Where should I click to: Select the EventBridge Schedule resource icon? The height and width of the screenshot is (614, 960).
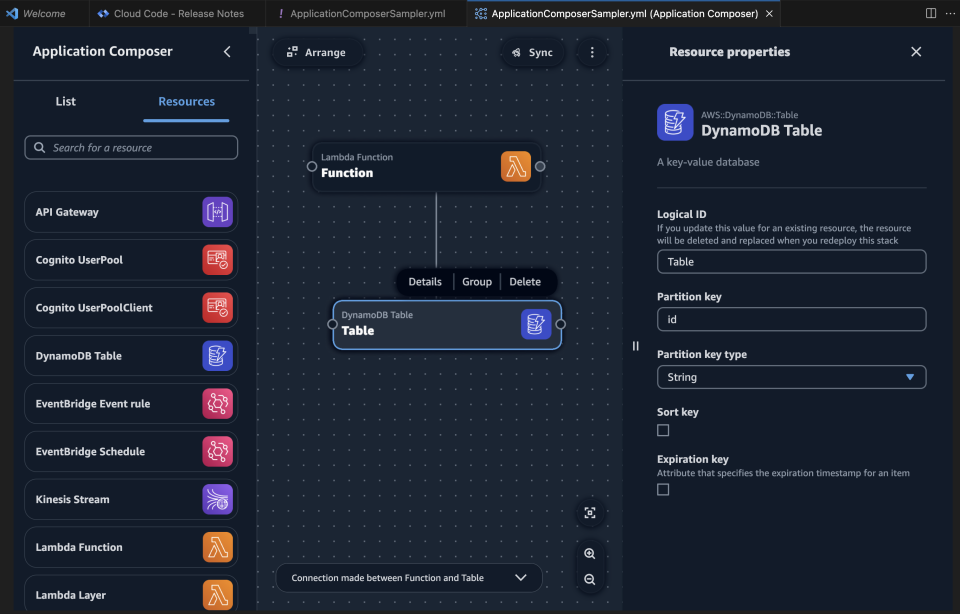(x=215, y=451)
